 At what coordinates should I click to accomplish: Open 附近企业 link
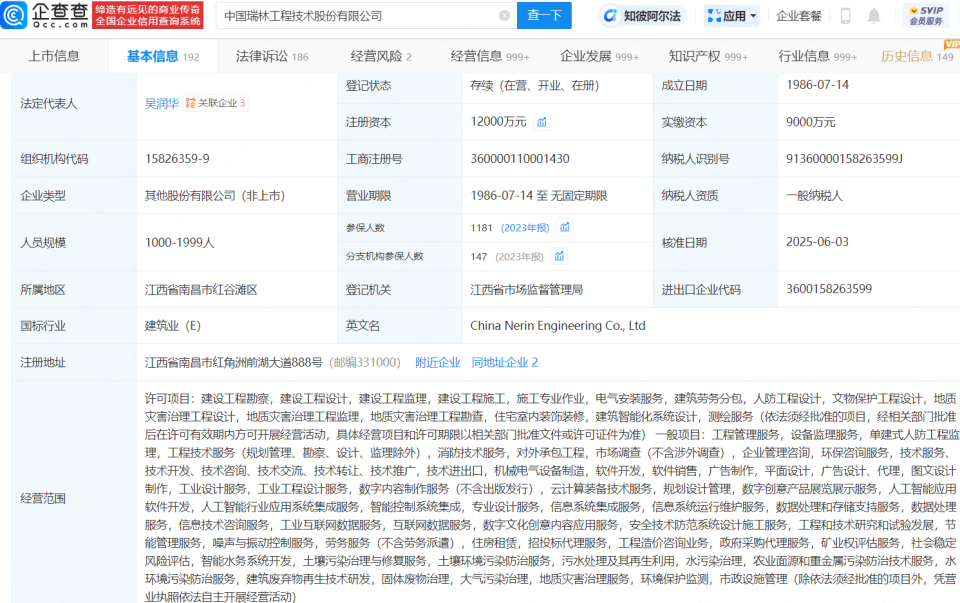(x=437, y=362)
